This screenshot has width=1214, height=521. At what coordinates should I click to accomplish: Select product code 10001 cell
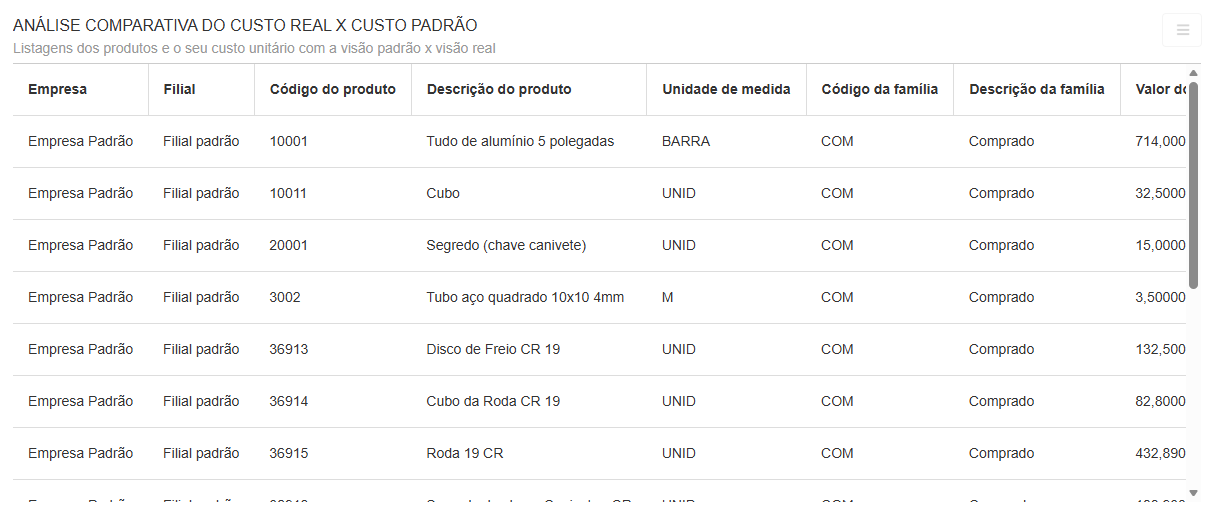pos(289,141)
